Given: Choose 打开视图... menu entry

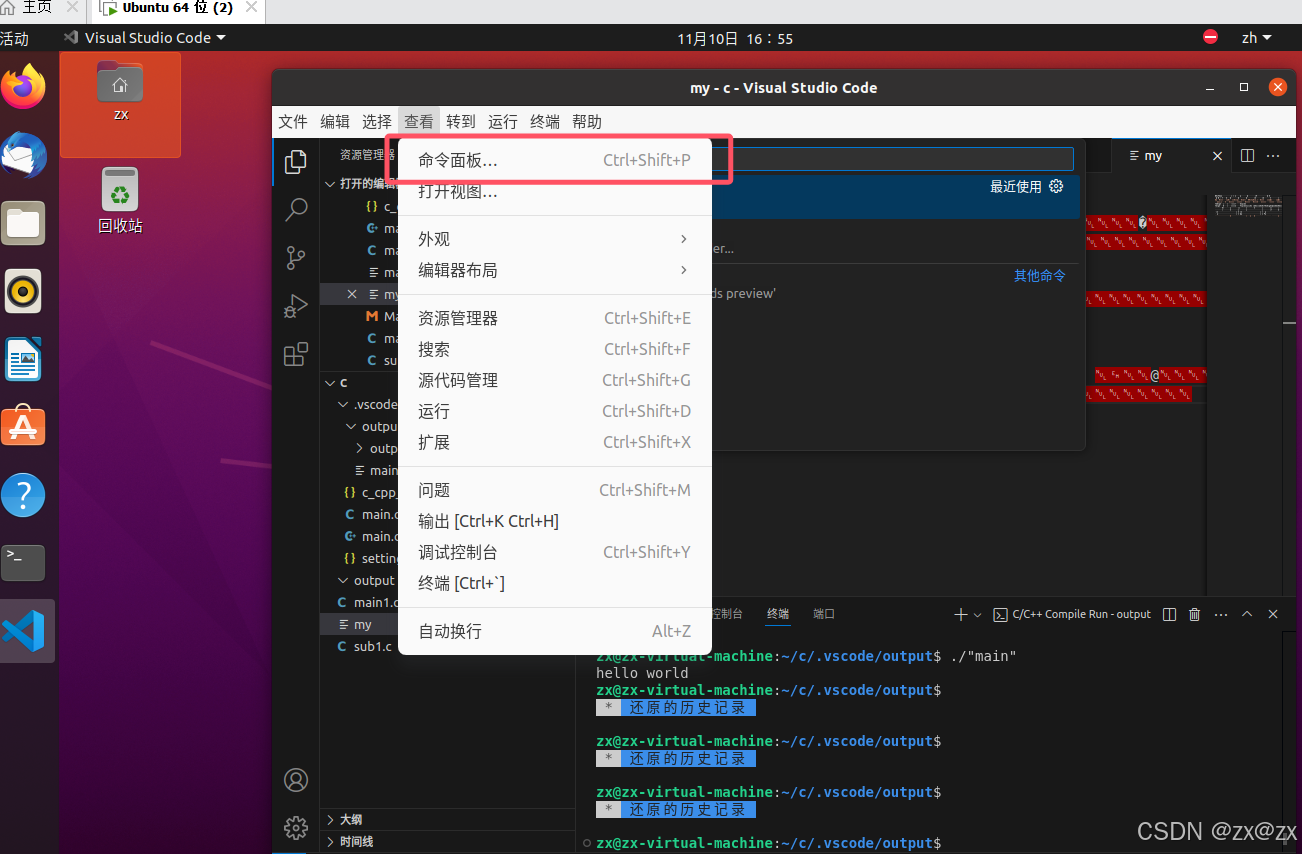Looking at the screenshot, I should 555,191.
